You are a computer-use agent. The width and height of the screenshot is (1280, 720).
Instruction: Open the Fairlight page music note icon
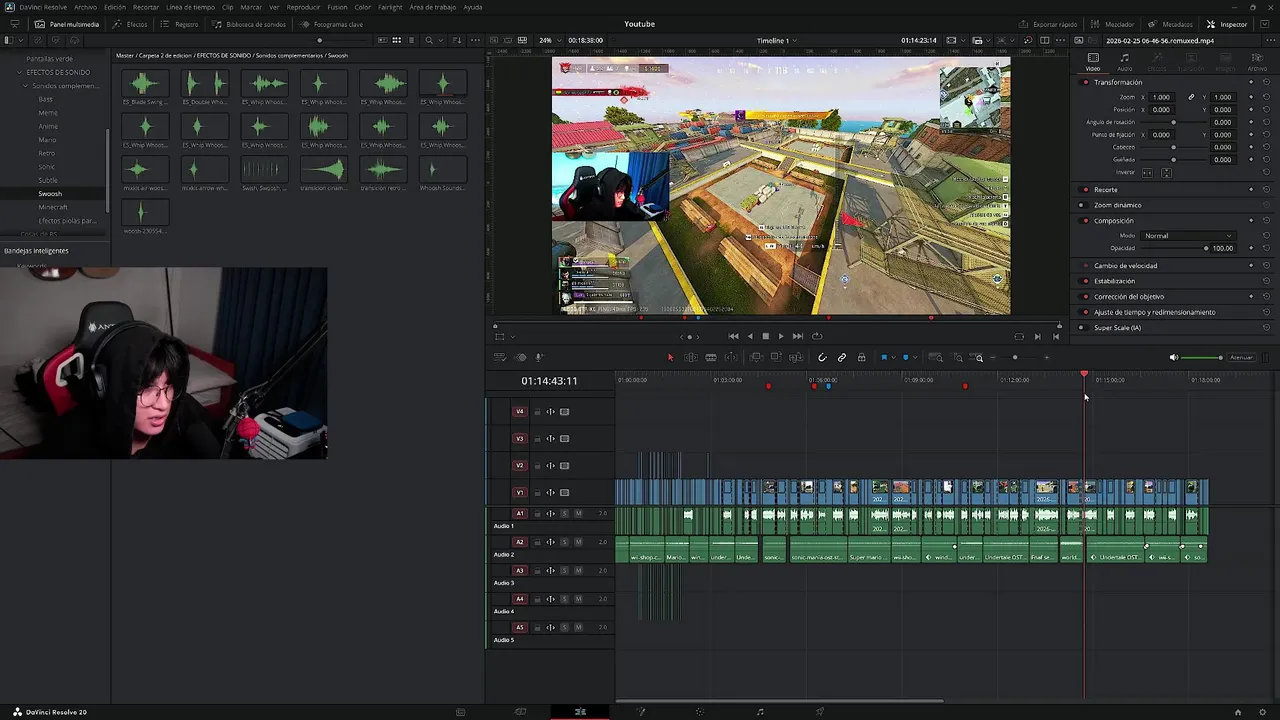760,712
